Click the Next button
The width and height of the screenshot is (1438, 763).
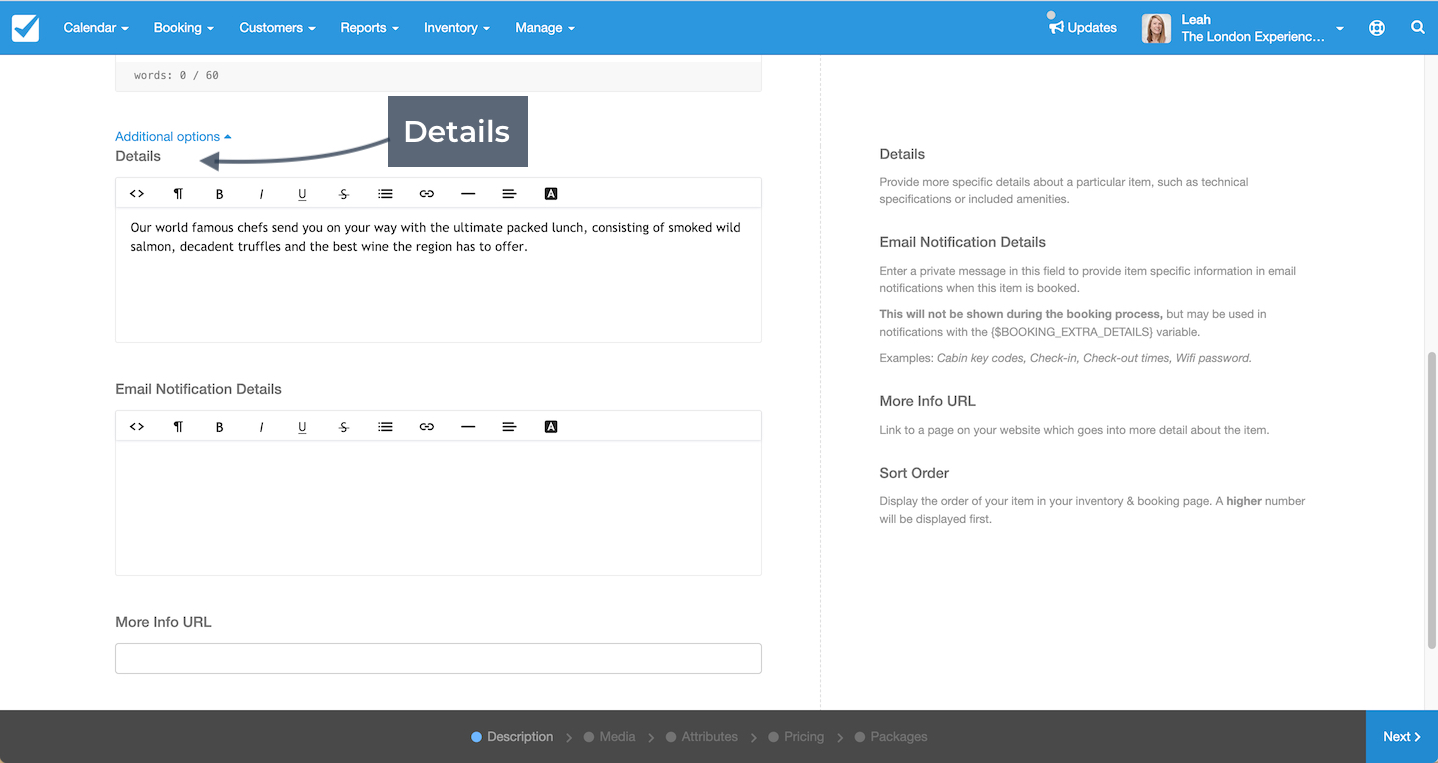coord(1402,737)
